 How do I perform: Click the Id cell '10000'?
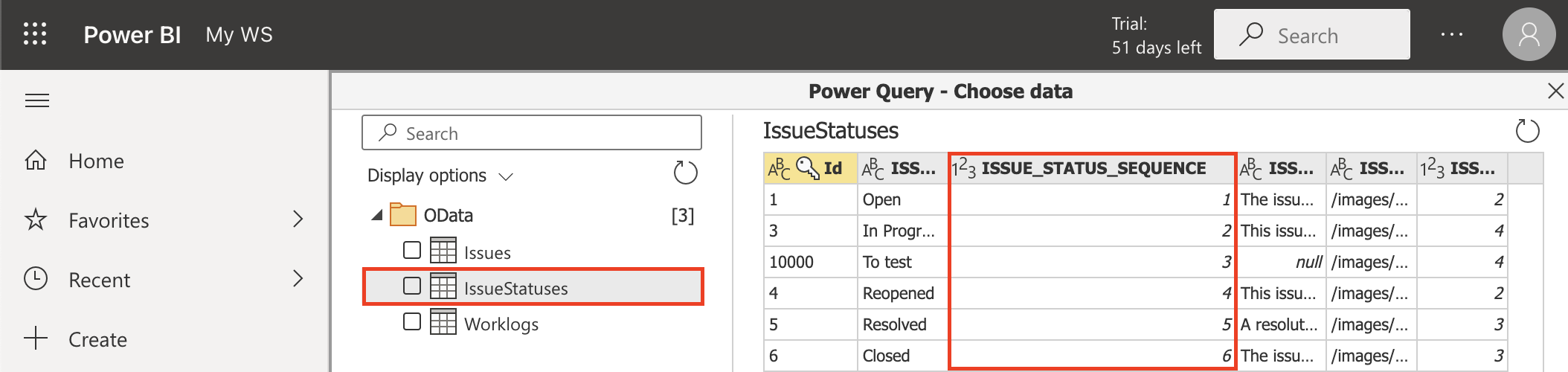[811, 262]
